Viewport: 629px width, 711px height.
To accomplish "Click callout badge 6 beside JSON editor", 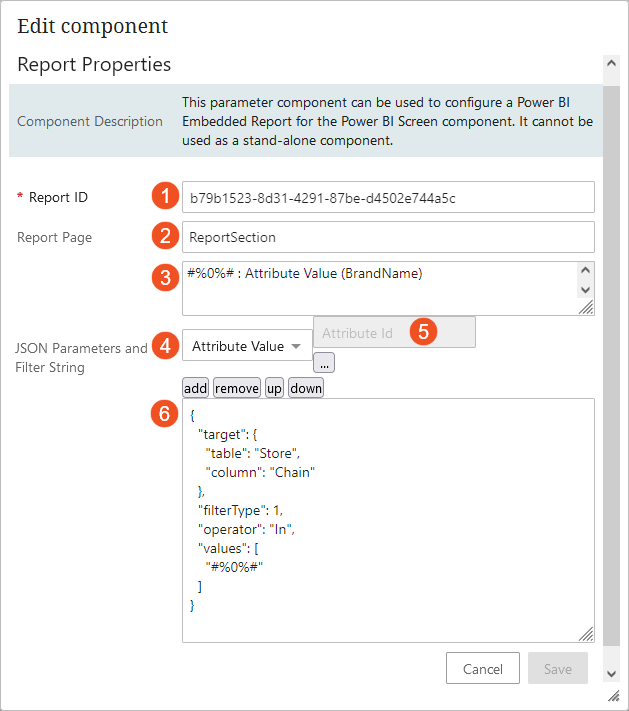I will coord(166,414).
